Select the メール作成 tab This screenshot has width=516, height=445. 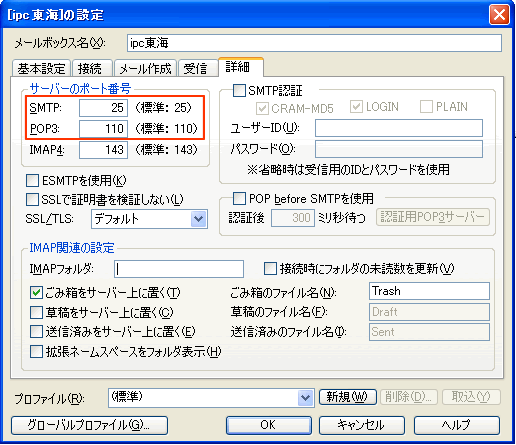tap(145, 69)
